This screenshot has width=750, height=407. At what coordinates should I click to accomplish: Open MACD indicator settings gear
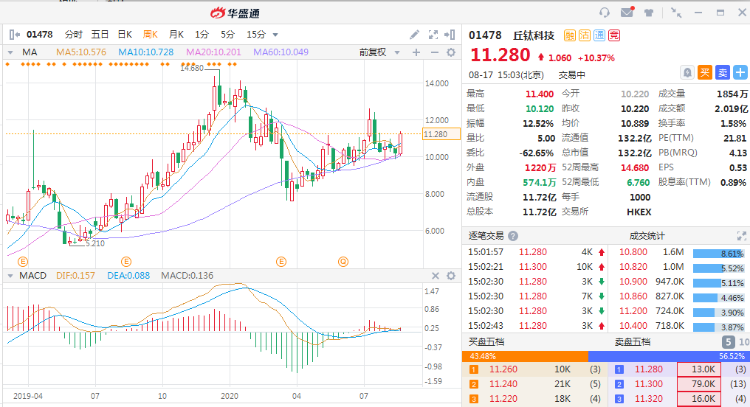click(x=451, y=275)
